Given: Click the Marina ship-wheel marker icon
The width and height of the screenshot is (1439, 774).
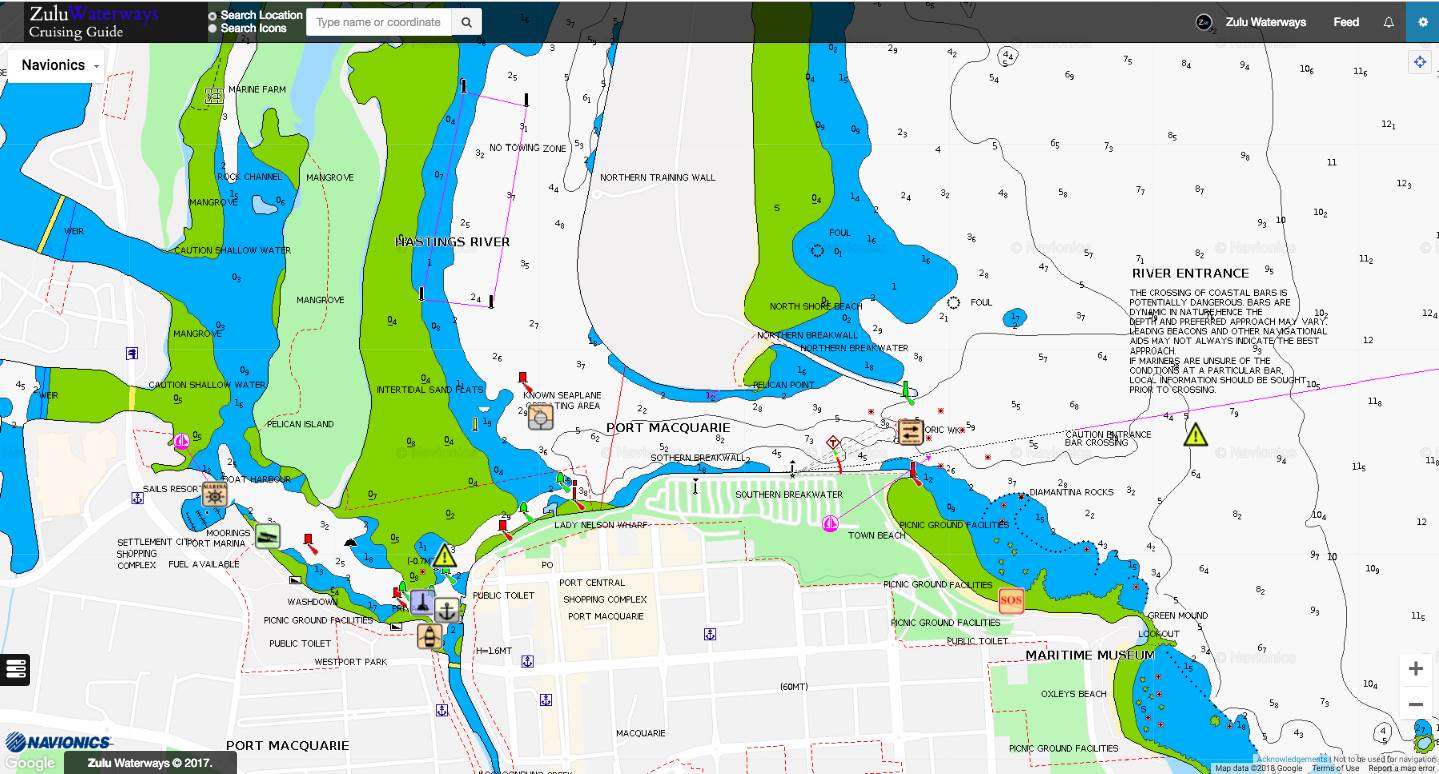Looking at the screenshot, I should 214,494.
